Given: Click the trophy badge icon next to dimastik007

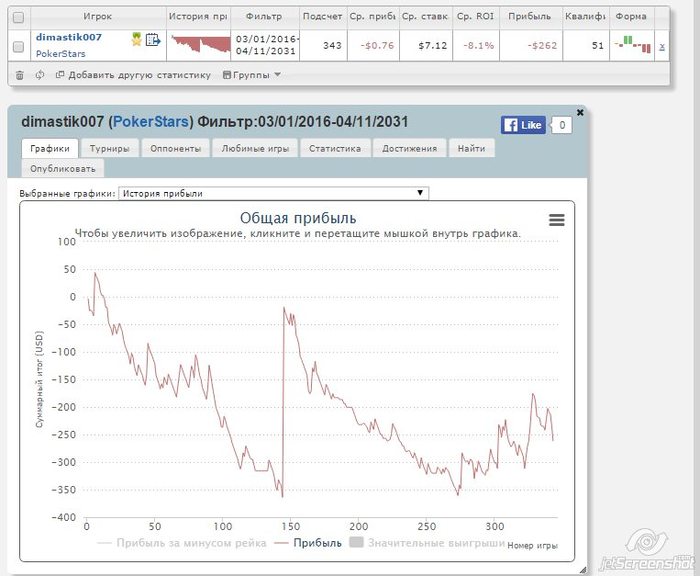Looking at the screenshot, I should [136, 40].
